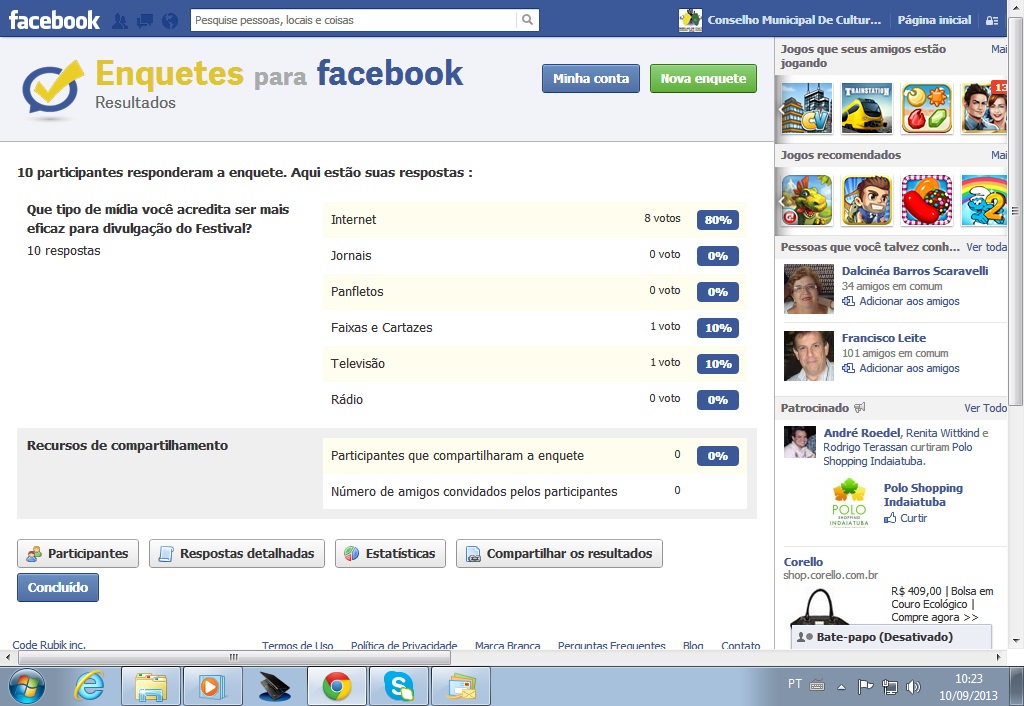The image size is (1024, 706).
Task: Click the Facebook search input field
Action: click(353, 20)
